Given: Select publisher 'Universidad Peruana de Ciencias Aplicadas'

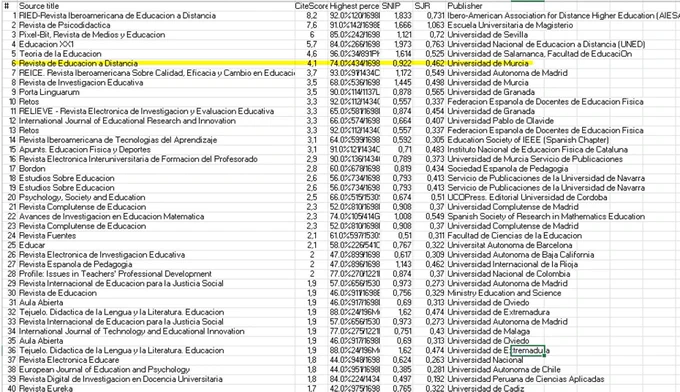Looking at the screenshot, I should tap(526, 379).
